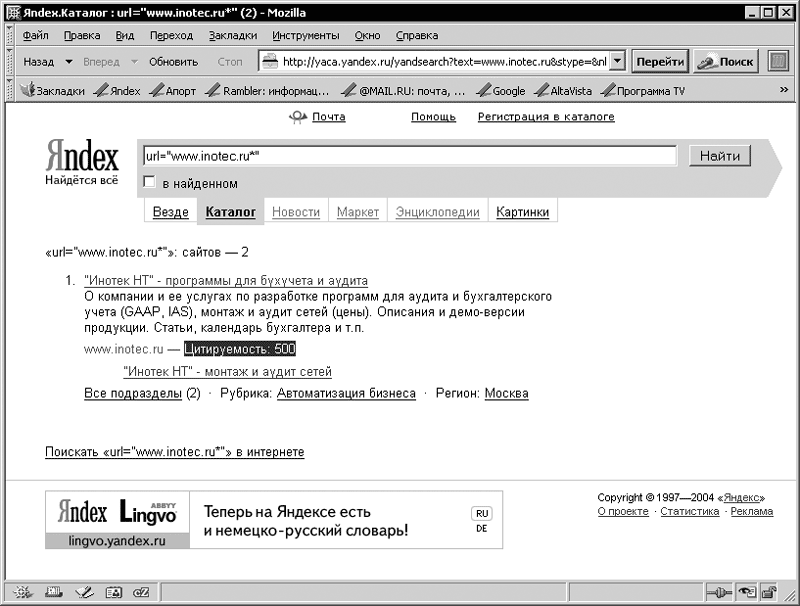Switch to the Маркет tab
This screenshot has height=606, width=800.
point(358,212)
